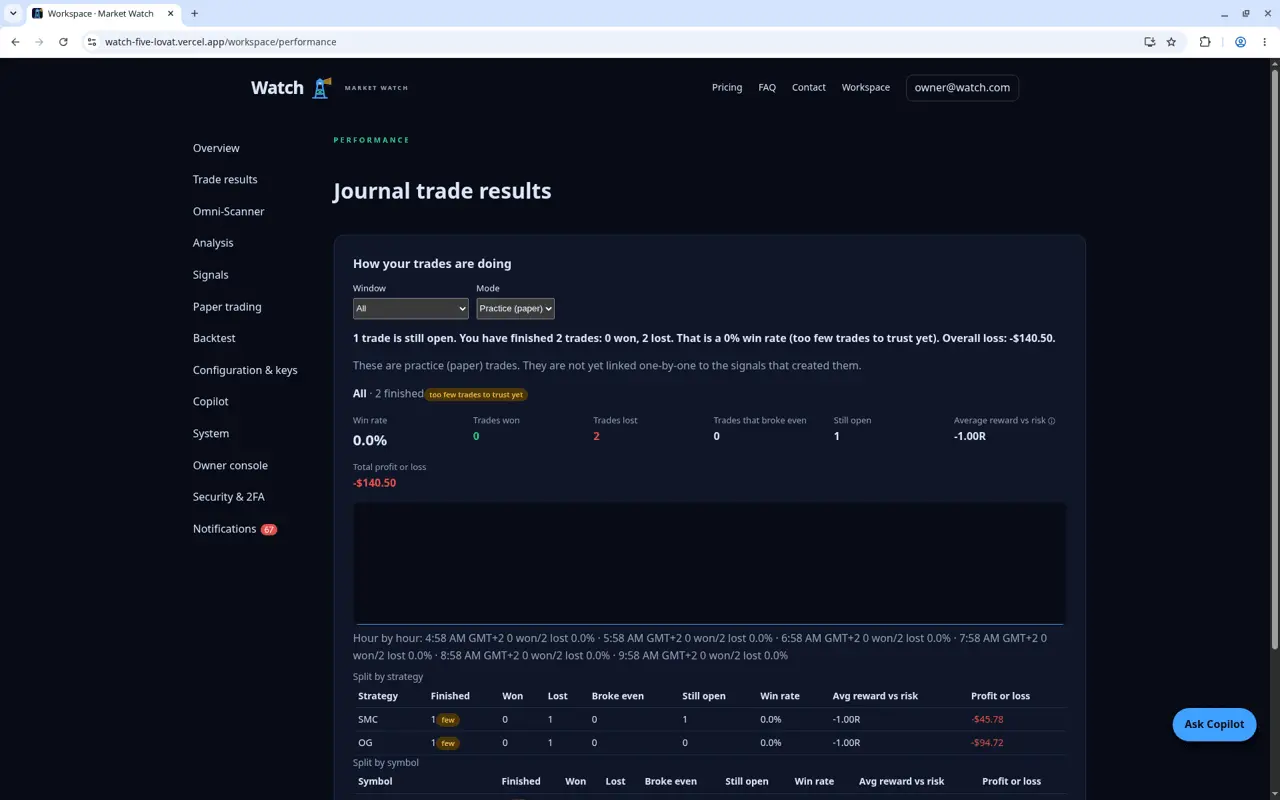The width and height of the screenshot is (1280, 800).
Task: Select the SMC strategy row label
Action: pyautogui.click(x=368, y=720)
